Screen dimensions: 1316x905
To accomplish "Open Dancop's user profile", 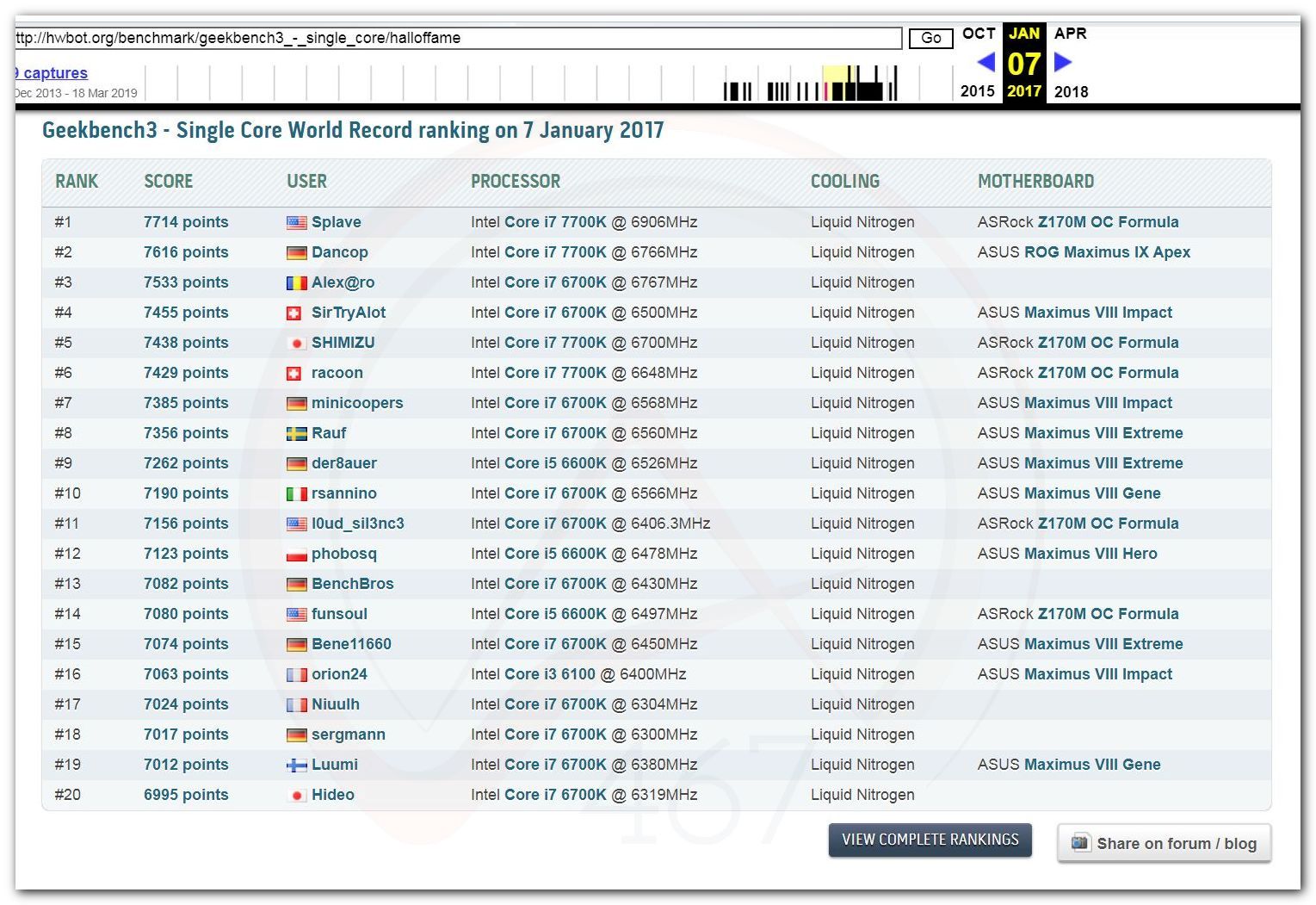I will tap(340, 252).
